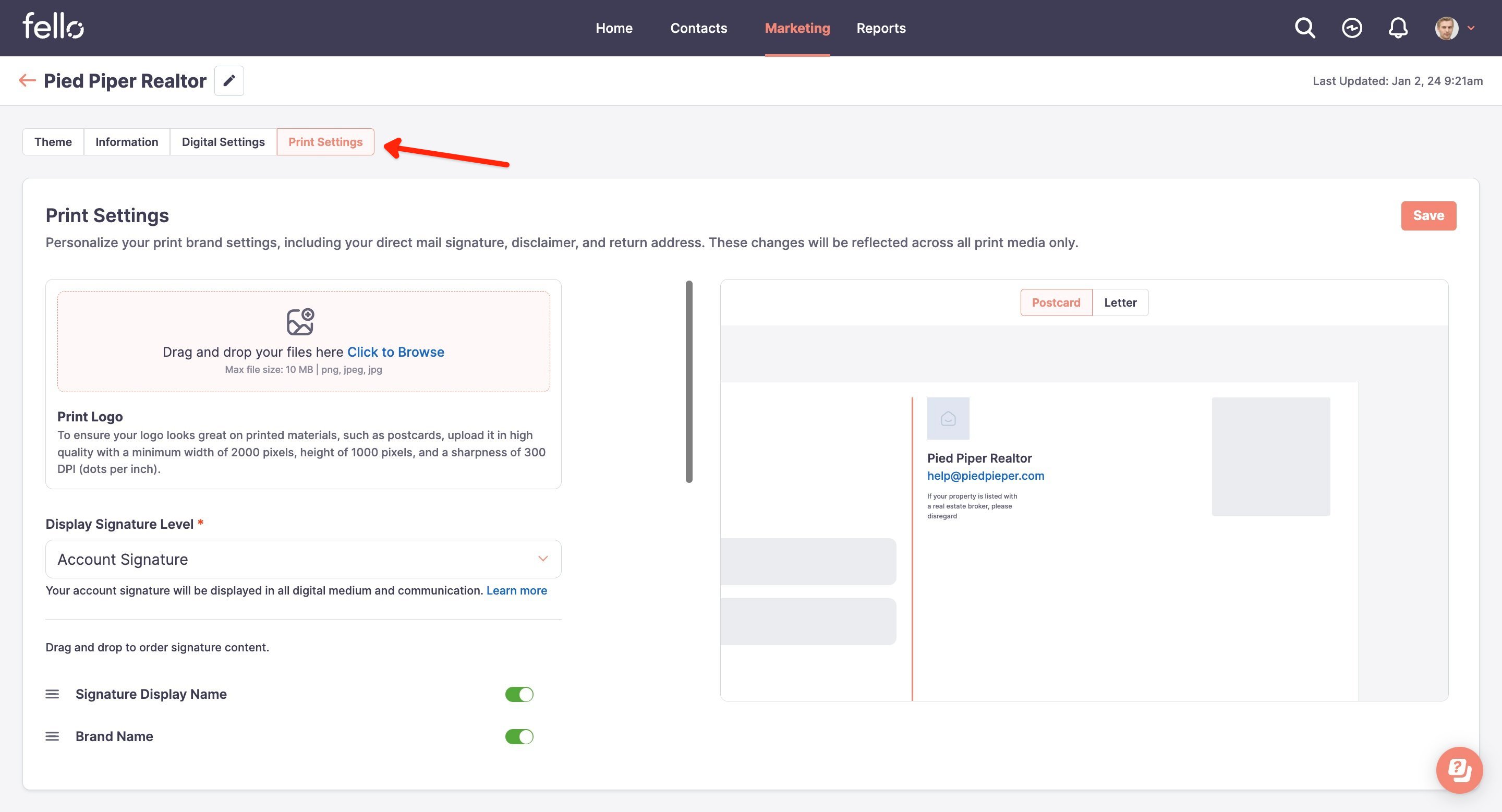Screen dimensions: 1502x812
Task: Open the search icon in header
Action: coord(1305,28)
